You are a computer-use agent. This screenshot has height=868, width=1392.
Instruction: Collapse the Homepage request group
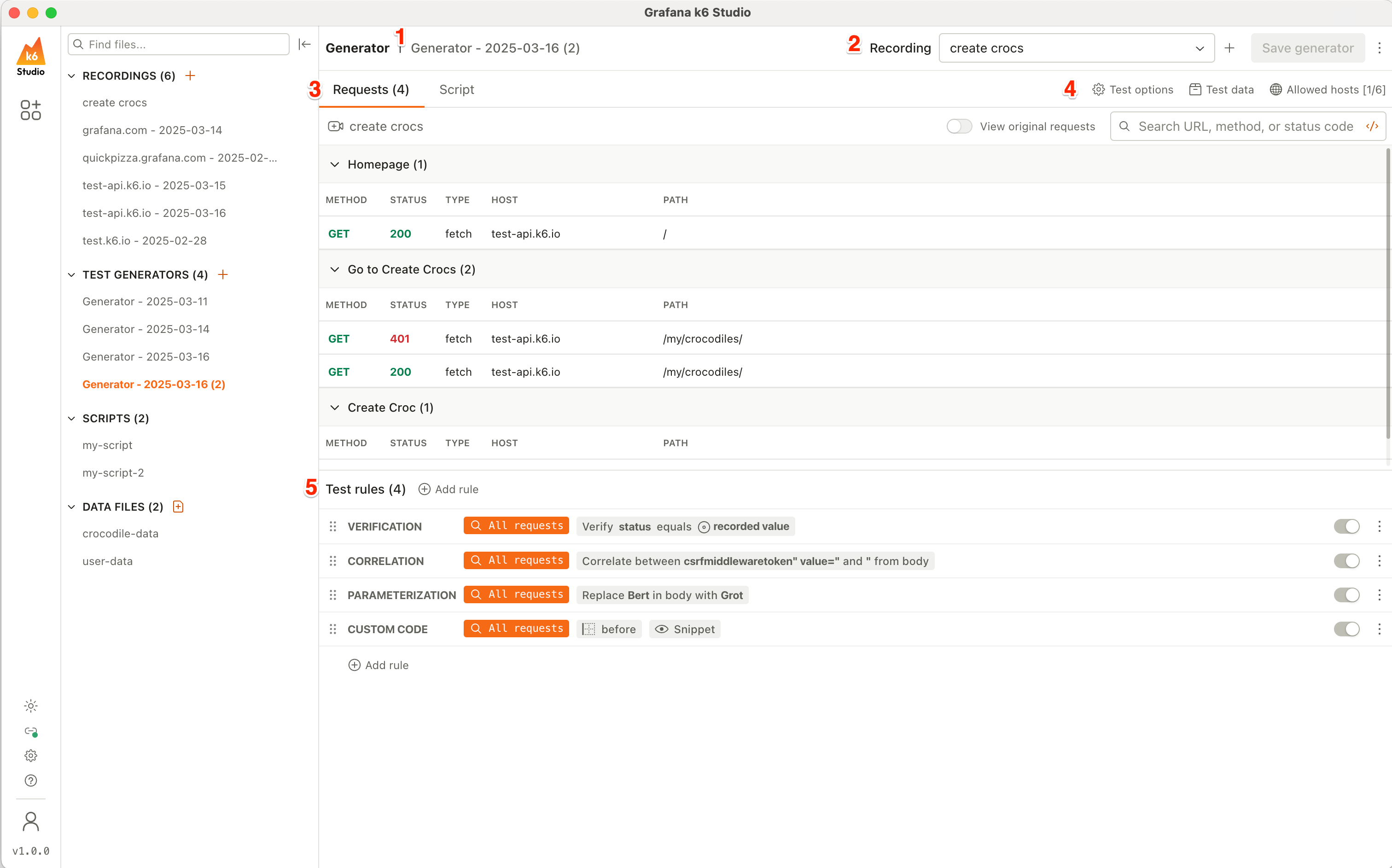(335, 165)
